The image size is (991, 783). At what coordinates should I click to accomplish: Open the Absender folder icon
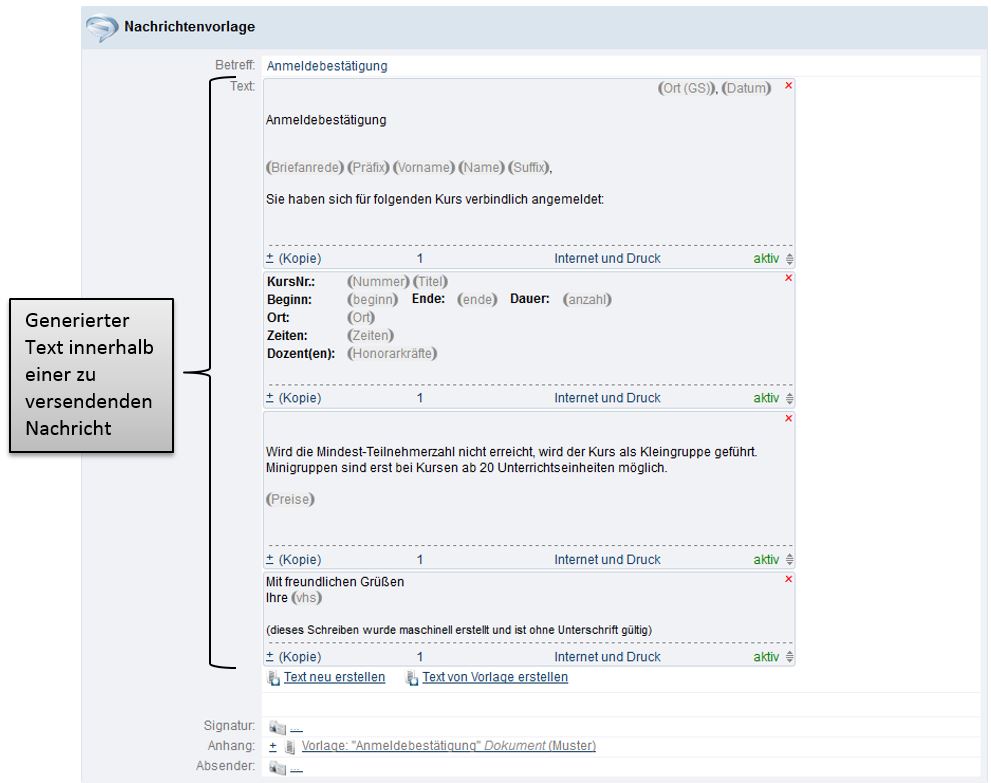pos(277,767)
